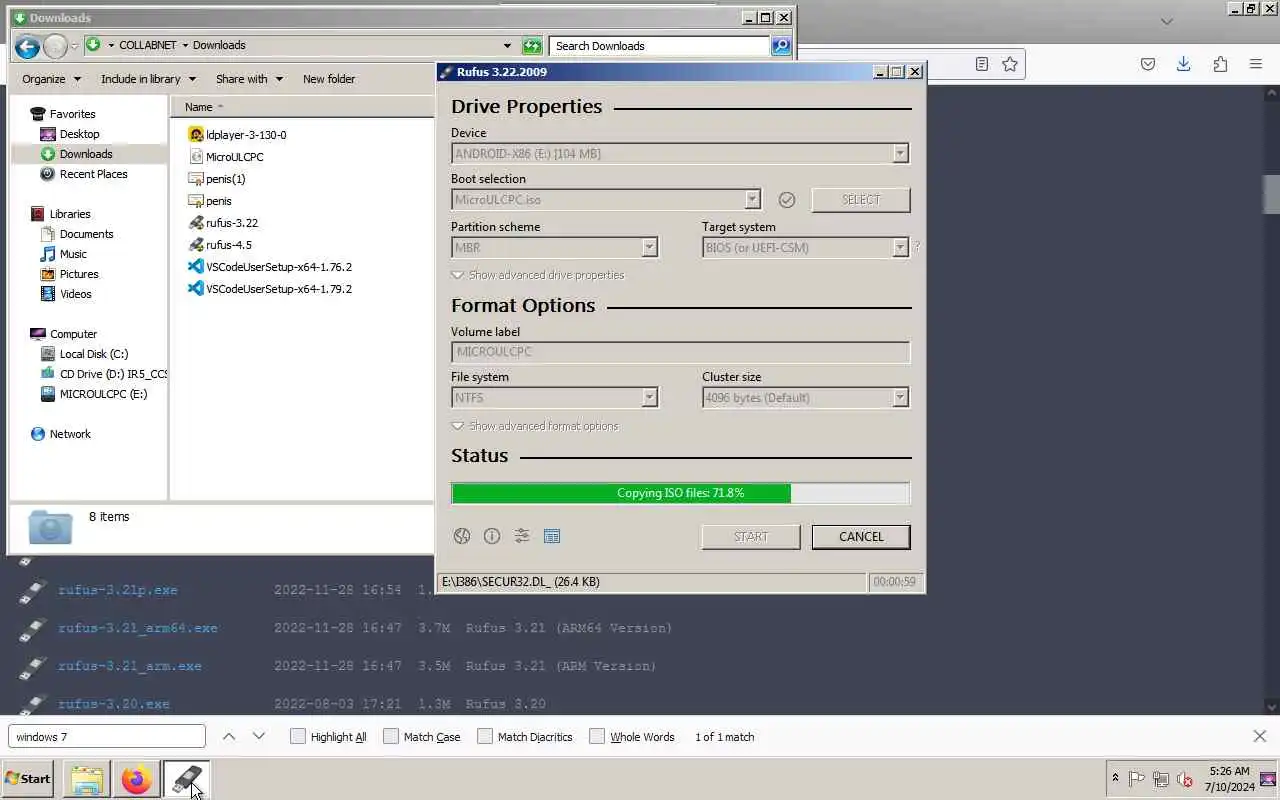The image size is (1280, 800).
Task: Open the Start menu
Action: pos(28,779)
